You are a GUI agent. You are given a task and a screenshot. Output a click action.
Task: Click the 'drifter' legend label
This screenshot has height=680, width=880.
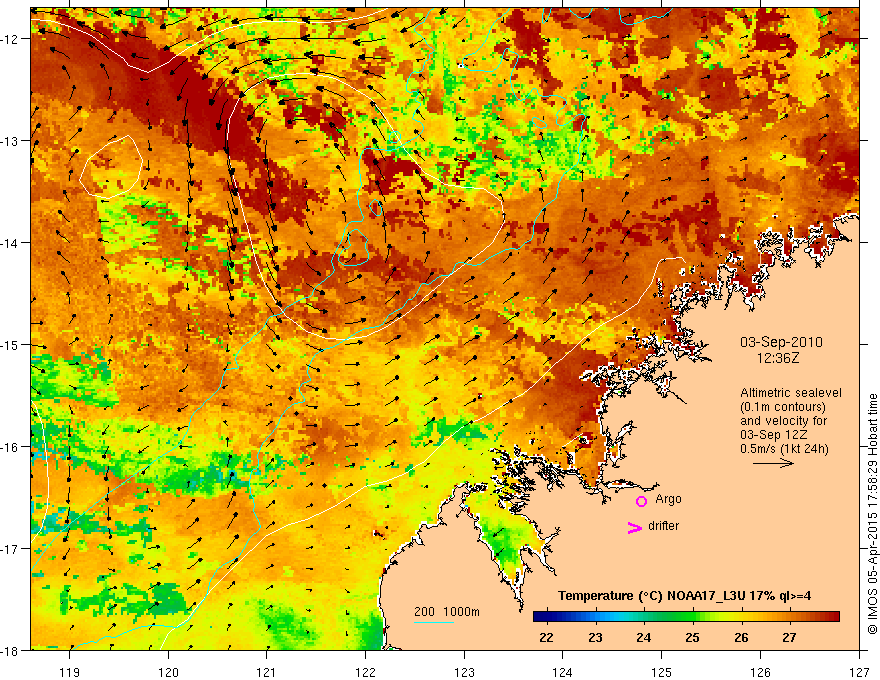tap(663, 526)
